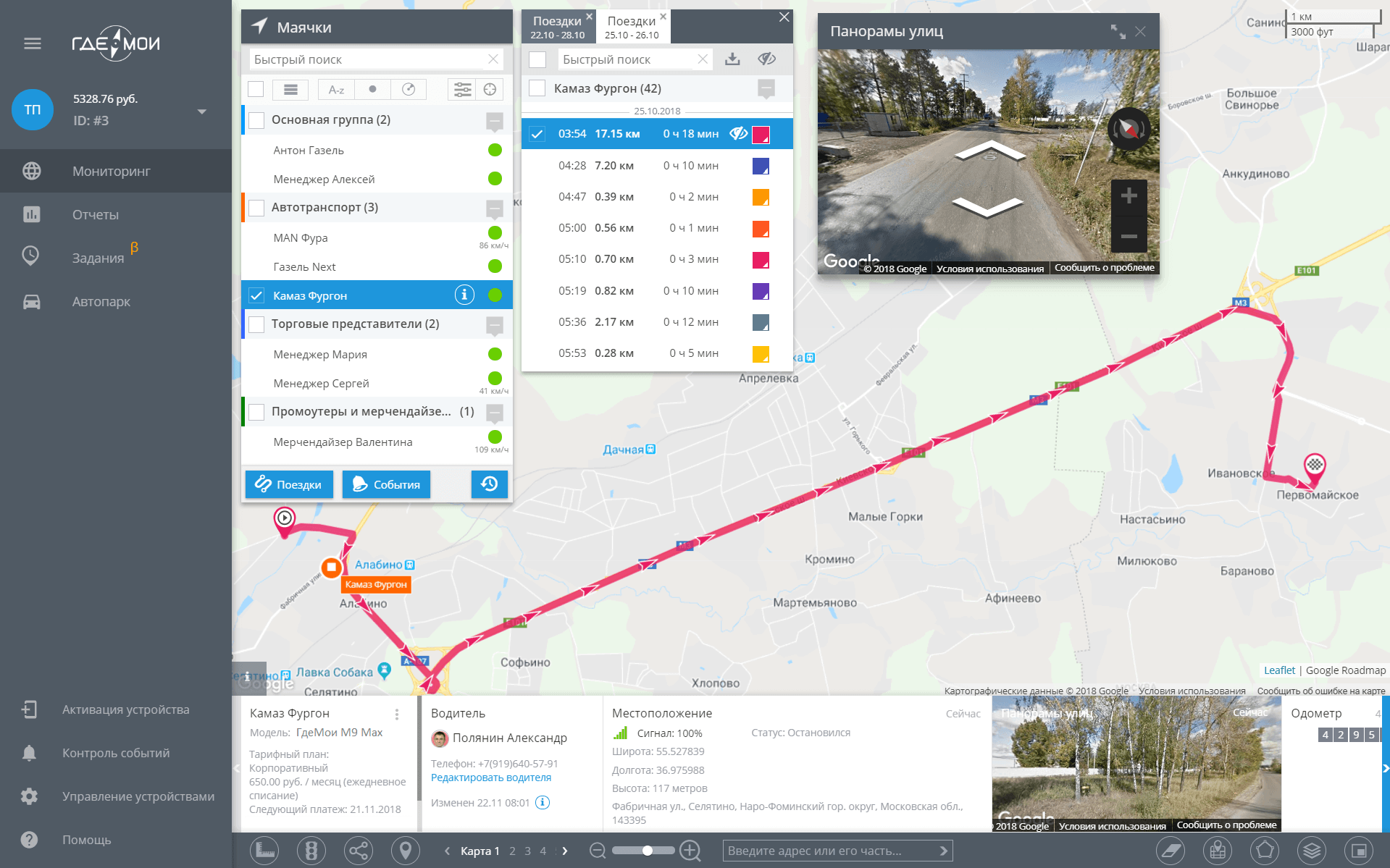The width and height of the screenshot is (1390, 868).
Task: Check the Основная группа checkbox
Action: pyautogui.click(x=256, y=120)
